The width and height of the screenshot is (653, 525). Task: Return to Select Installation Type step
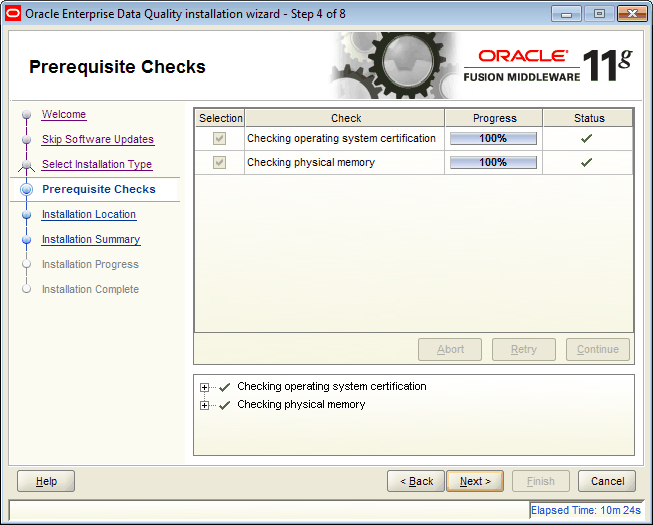(97, 164)
